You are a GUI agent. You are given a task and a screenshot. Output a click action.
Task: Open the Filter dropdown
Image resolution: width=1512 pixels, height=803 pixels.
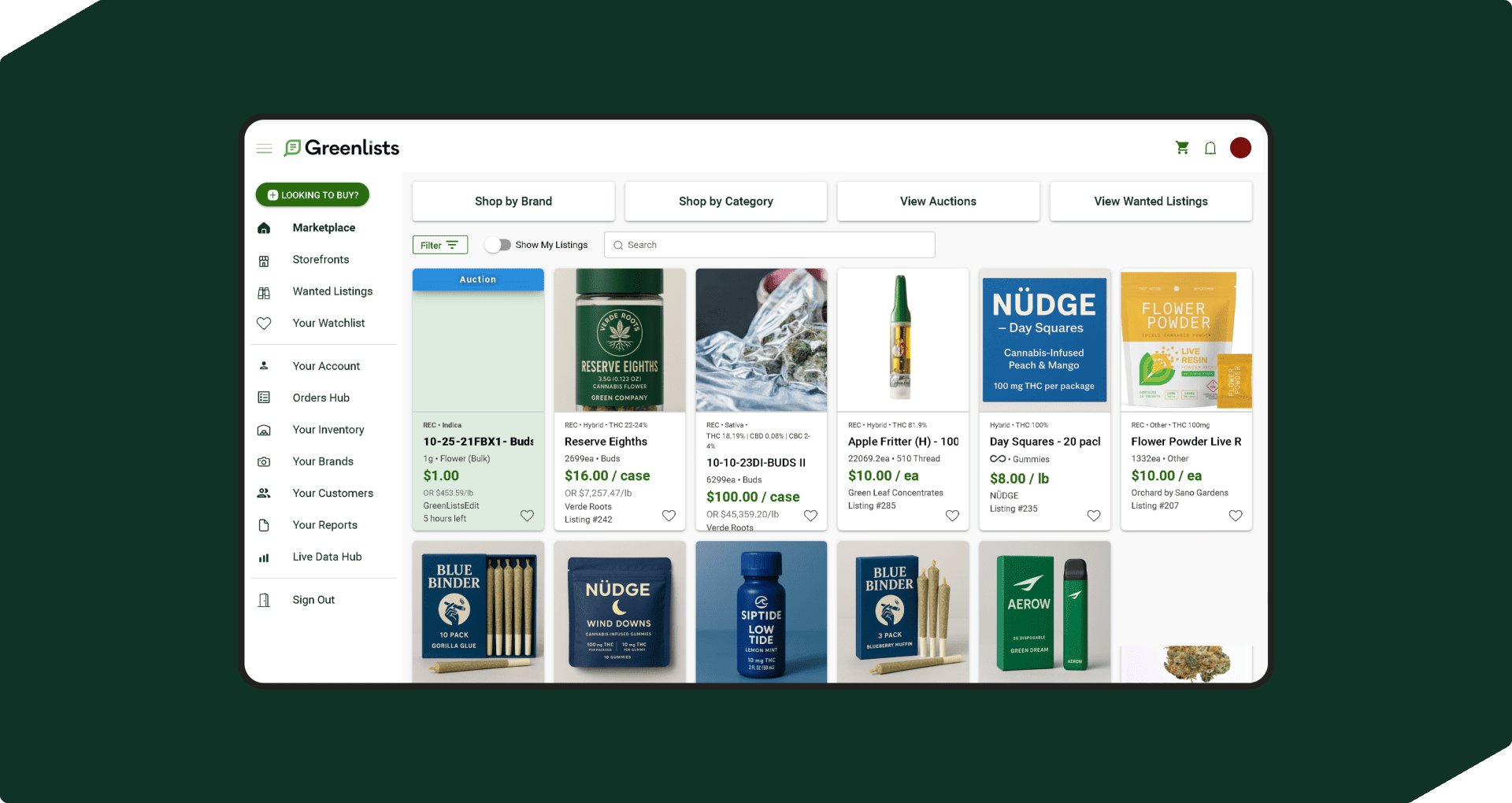440,245
